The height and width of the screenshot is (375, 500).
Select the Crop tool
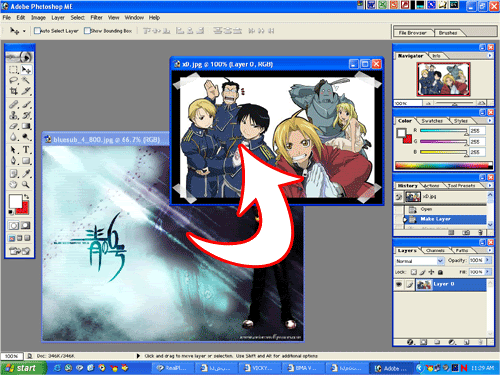13,91
